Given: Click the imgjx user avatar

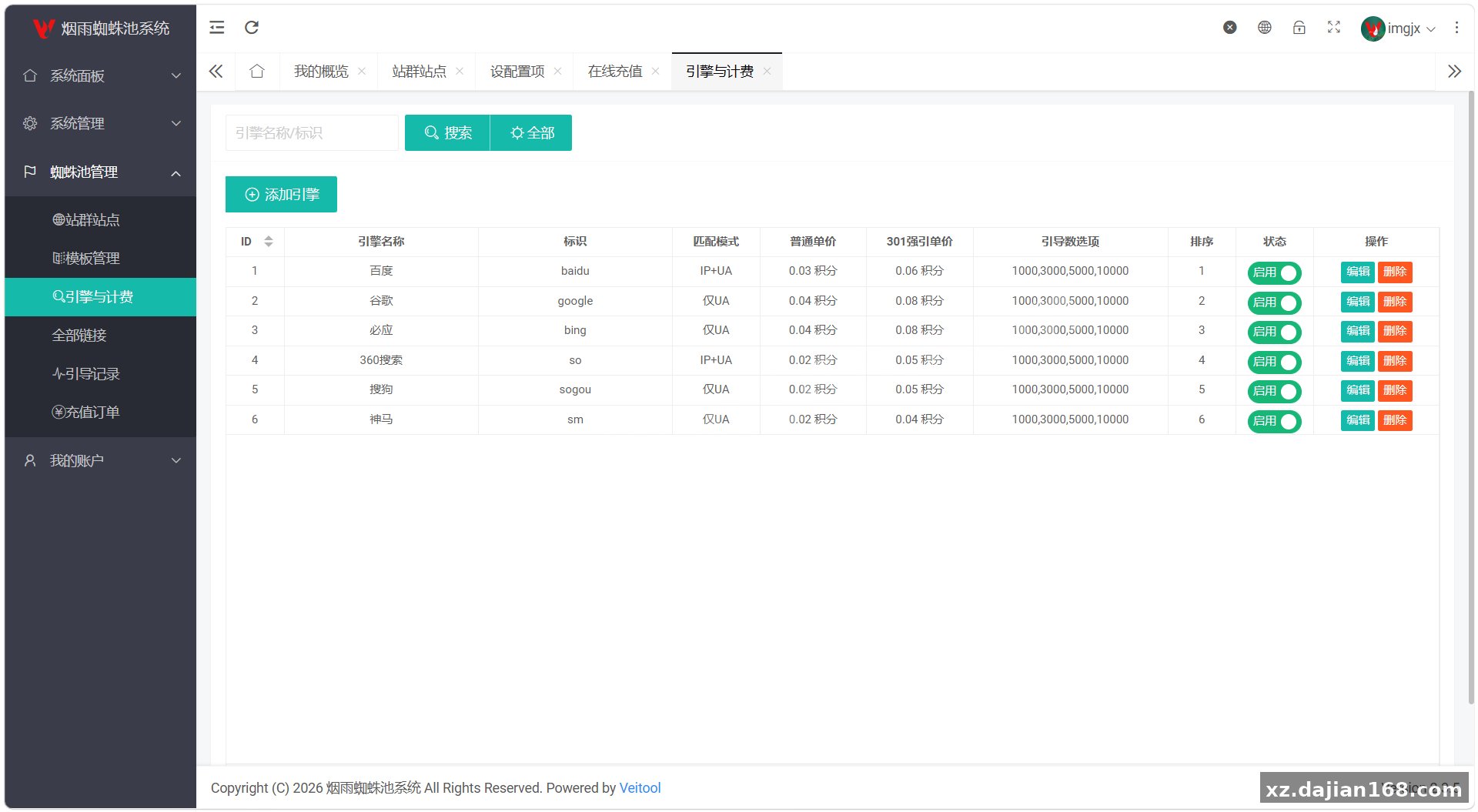Looking at the screenshot, I should pos(1373,28).
